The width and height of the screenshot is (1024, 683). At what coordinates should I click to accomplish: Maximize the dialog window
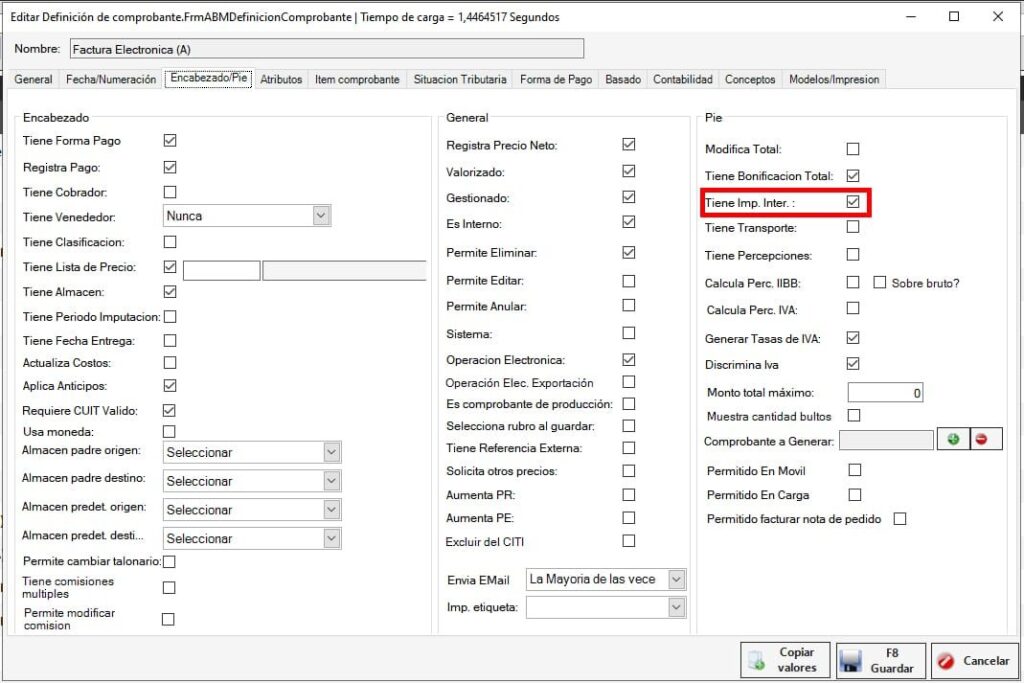(x=954, y=16)
